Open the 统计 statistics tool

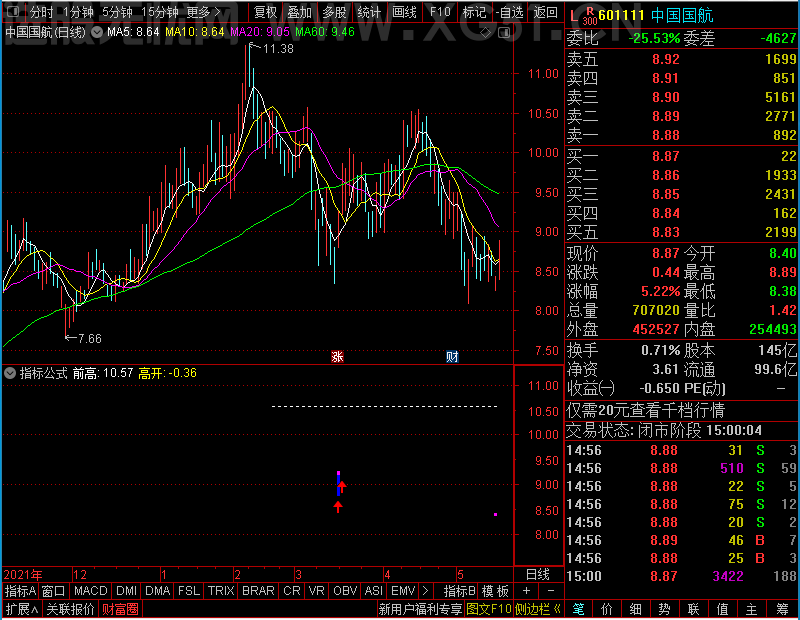[369, 12]
